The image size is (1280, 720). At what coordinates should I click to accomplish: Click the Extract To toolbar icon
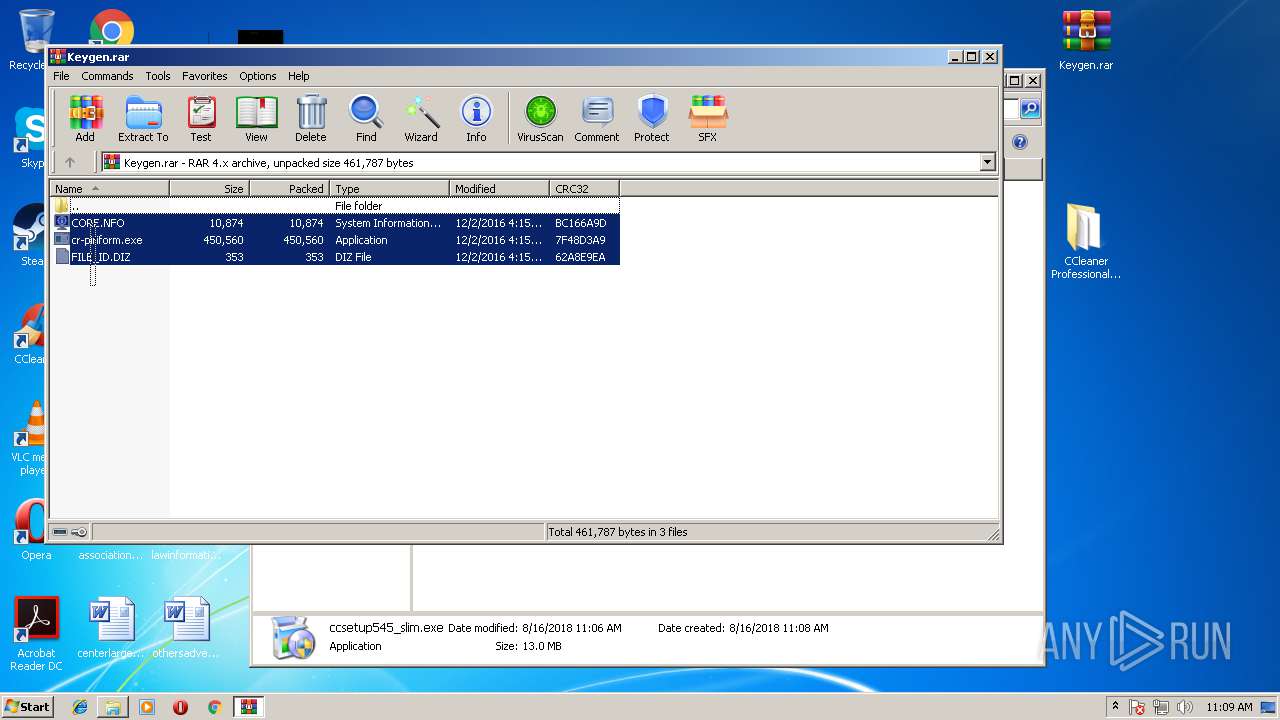click(143, 119)
